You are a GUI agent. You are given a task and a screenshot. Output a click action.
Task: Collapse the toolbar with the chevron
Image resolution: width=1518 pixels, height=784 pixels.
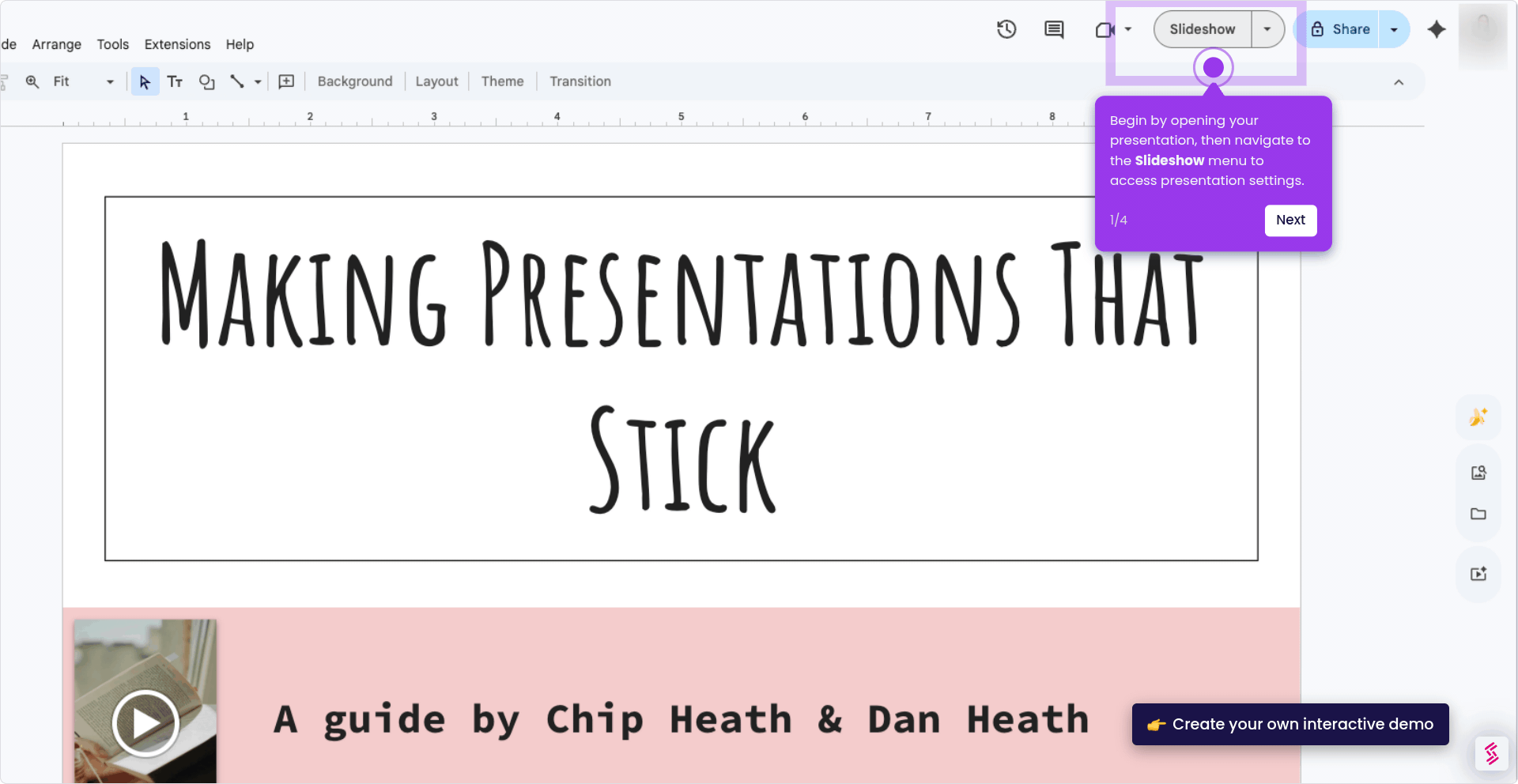tap(1399, 82)
